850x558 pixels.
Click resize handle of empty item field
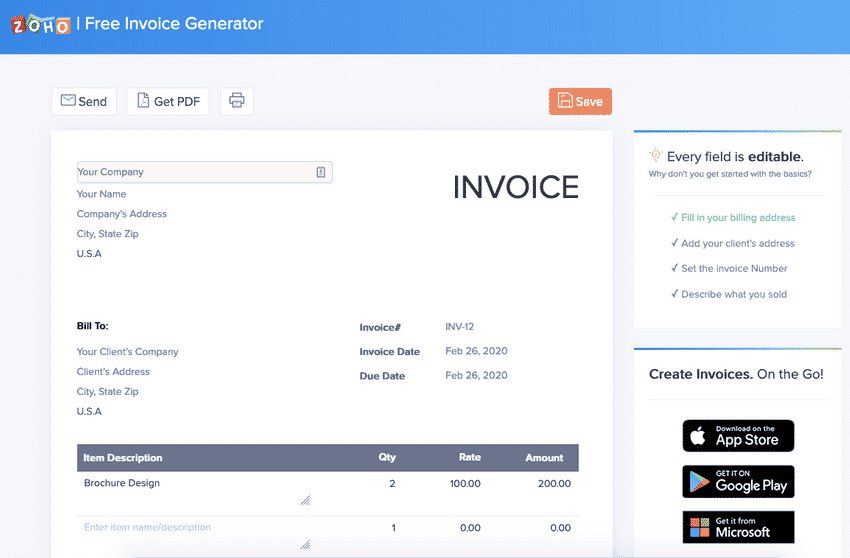coord(306,544)
